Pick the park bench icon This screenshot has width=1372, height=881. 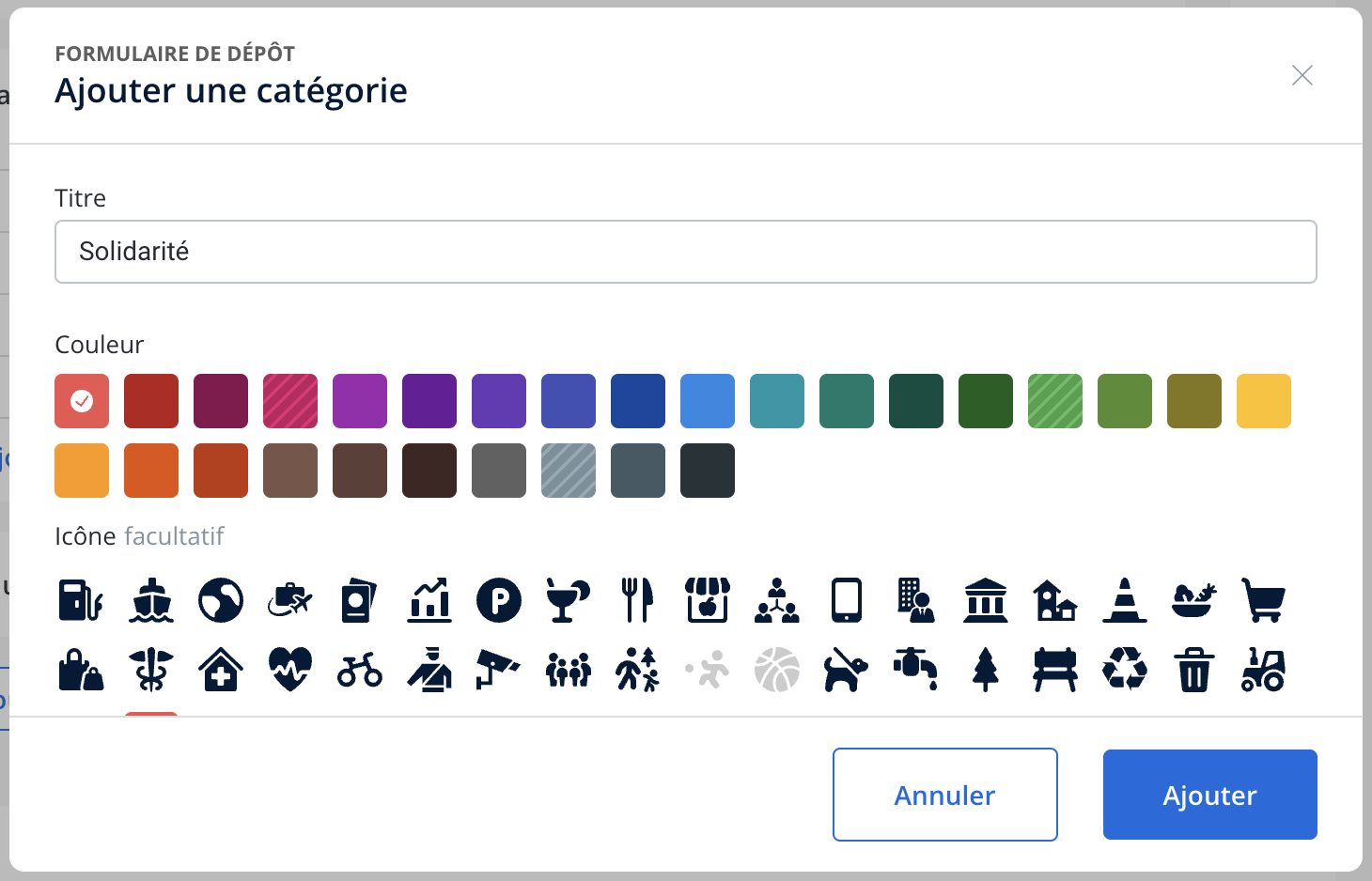[x=1055, y=670]
